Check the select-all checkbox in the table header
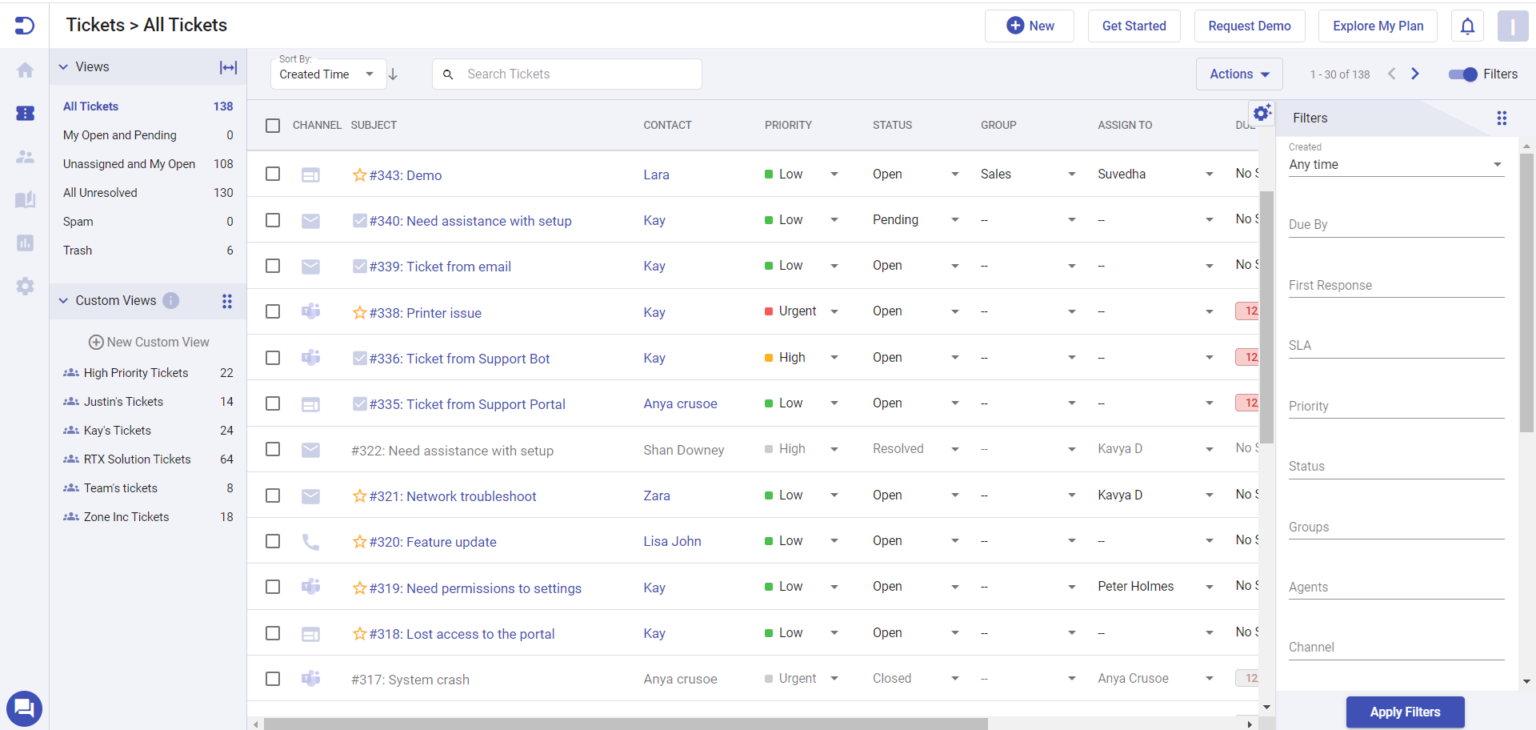The height and width of the screenshot is (730, 1536). click(272, 125)
